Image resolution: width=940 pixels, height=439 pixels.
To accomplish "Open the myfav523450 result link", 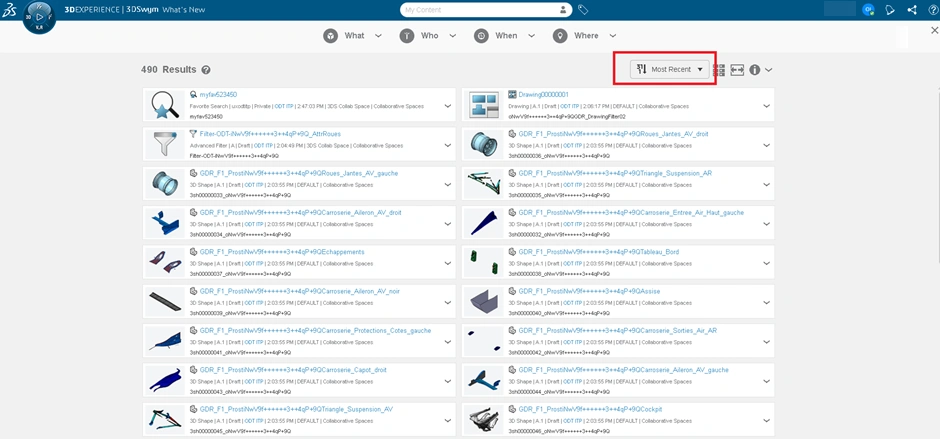I will (218, 94).
